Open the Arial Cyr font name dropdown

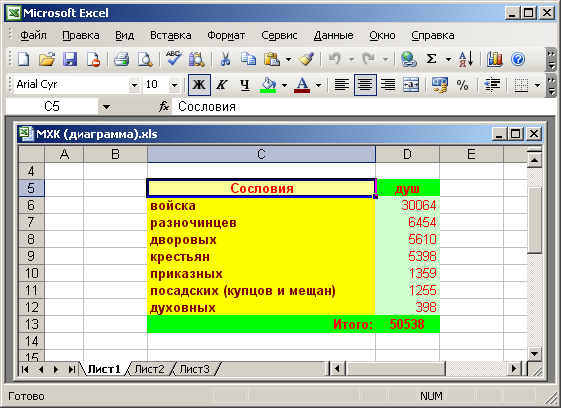[x=134, y=85]
